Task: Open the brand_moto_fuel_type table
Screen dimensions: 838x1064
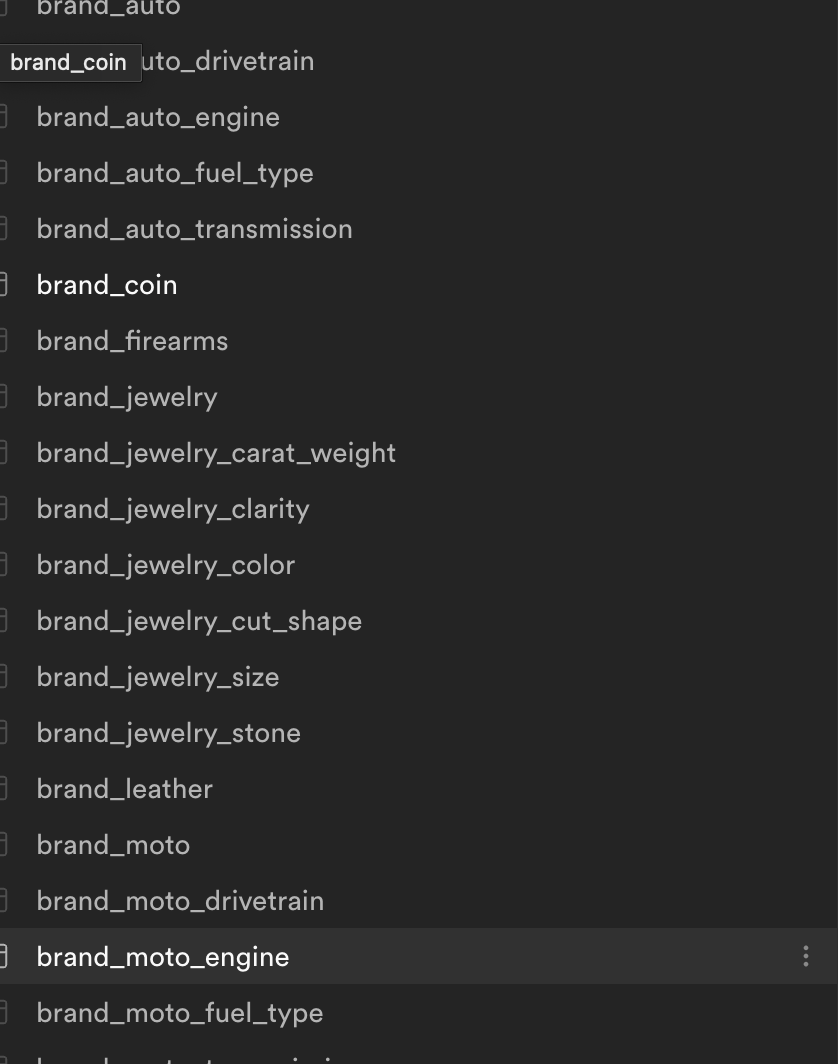Action: (x=180, y=1013)
